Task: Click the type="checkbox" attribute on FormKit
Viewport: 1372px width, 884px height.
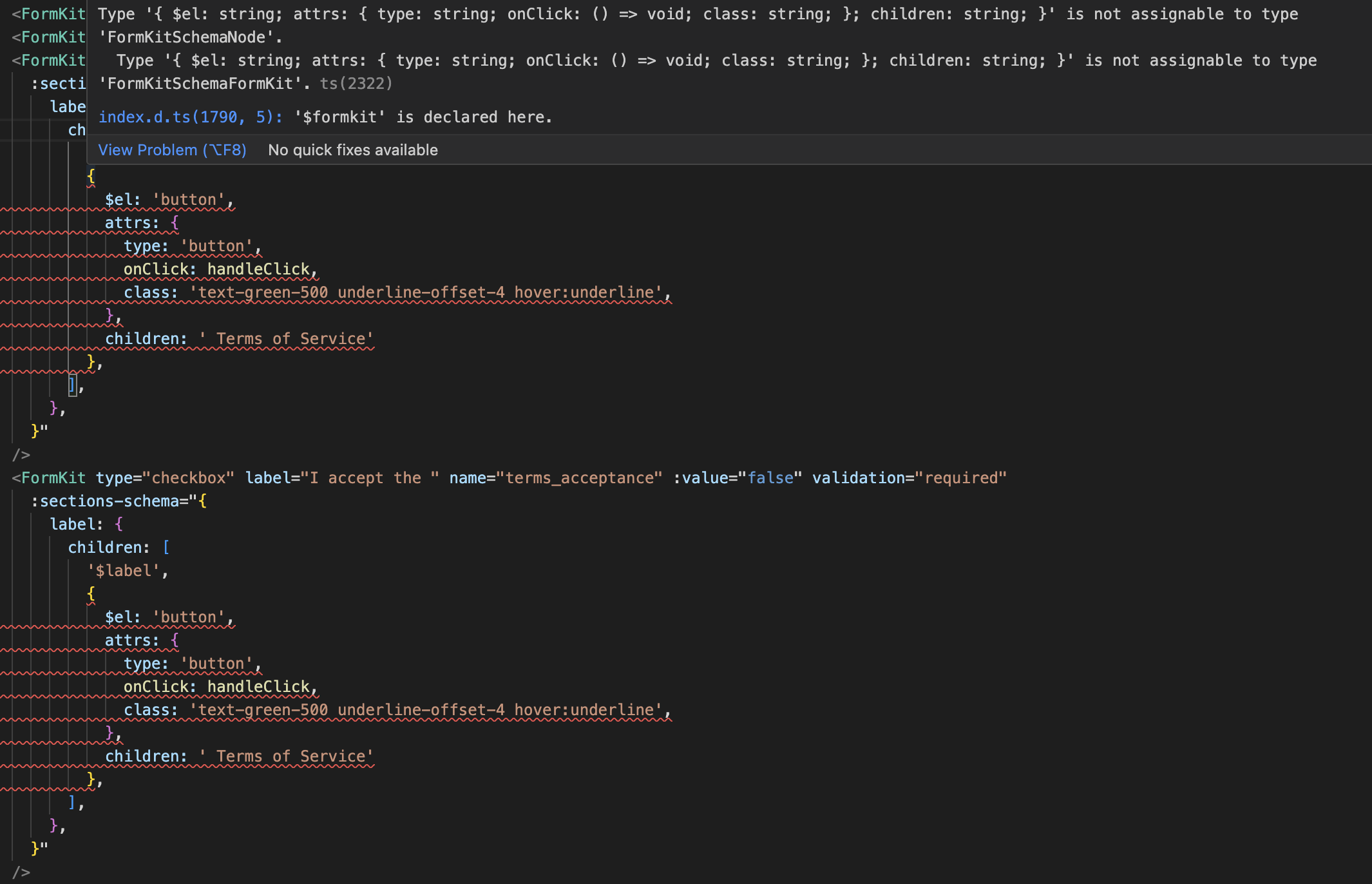Action: click(x=165, y=477)
